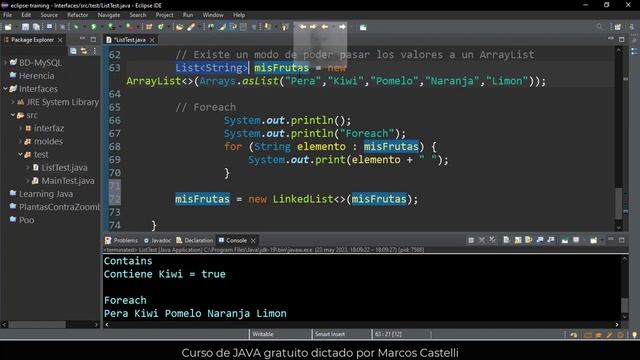This screenshot has width=640, height=360.
Task: Close the ListTest.java editor tab
Action: pos(152,40)
